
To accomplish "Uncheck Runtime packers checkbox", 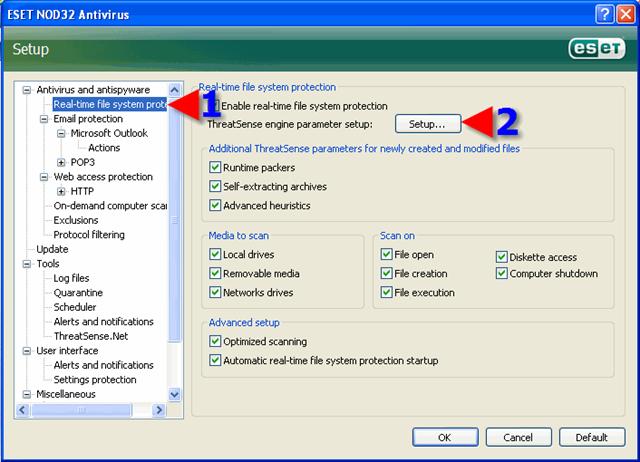I will pos(215,168).
